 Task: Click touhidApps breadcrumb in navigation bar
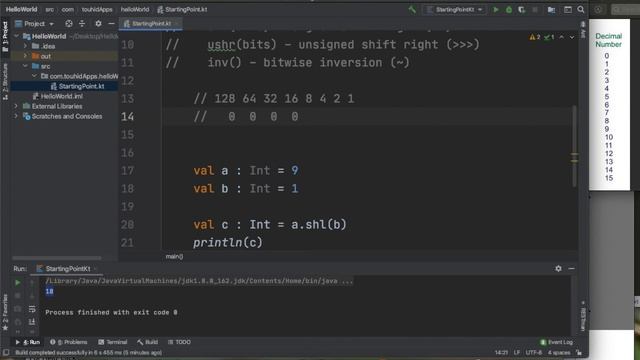[x=97, y=9]
